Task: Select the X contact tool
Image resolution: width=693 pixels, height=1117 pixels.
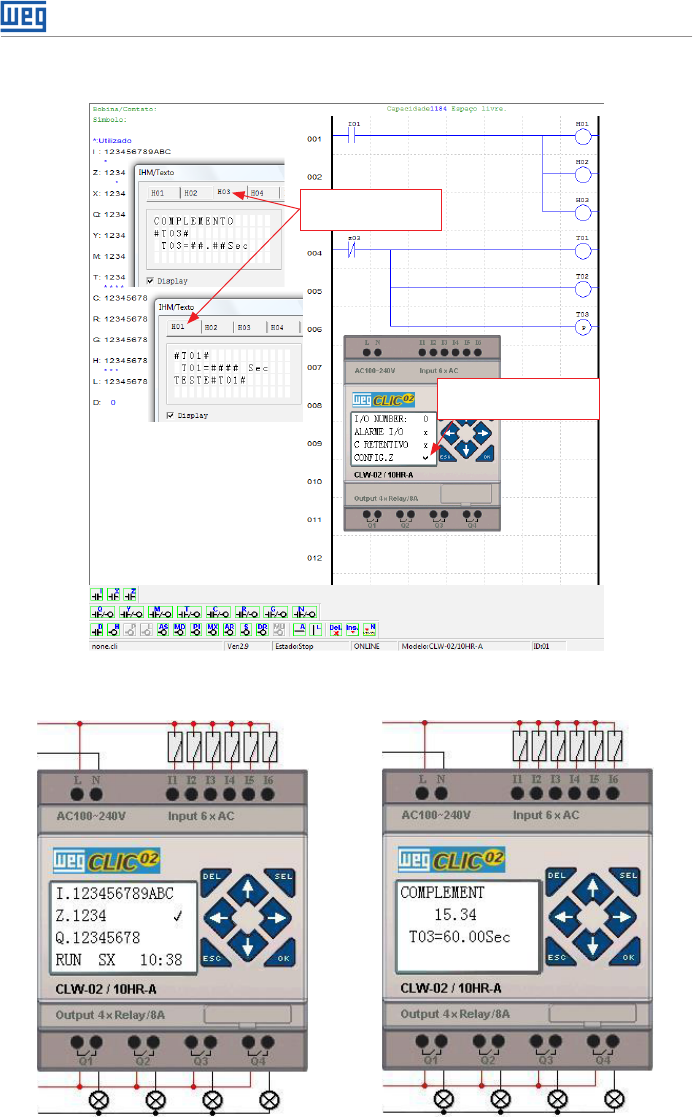Action: point(113,595)
